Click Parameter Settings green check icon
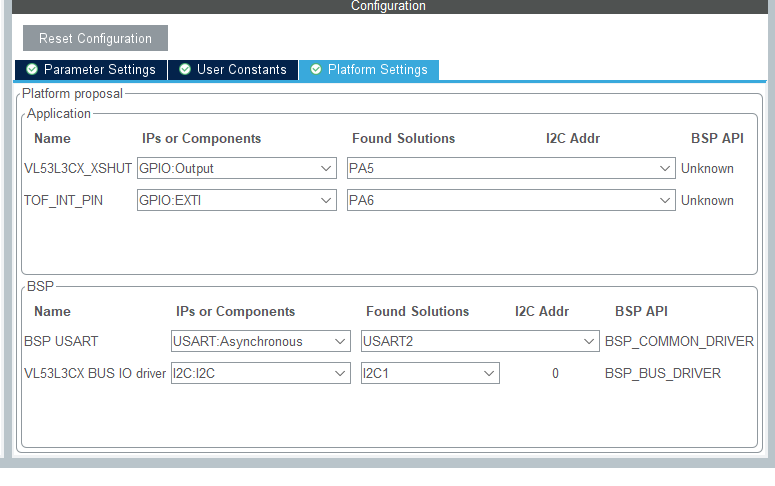The image size is (775, 486). (x=32, y=69)
